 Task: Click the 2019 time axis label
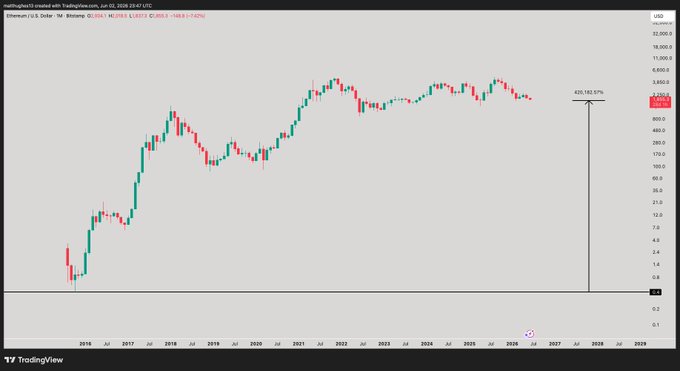[213, 344]
